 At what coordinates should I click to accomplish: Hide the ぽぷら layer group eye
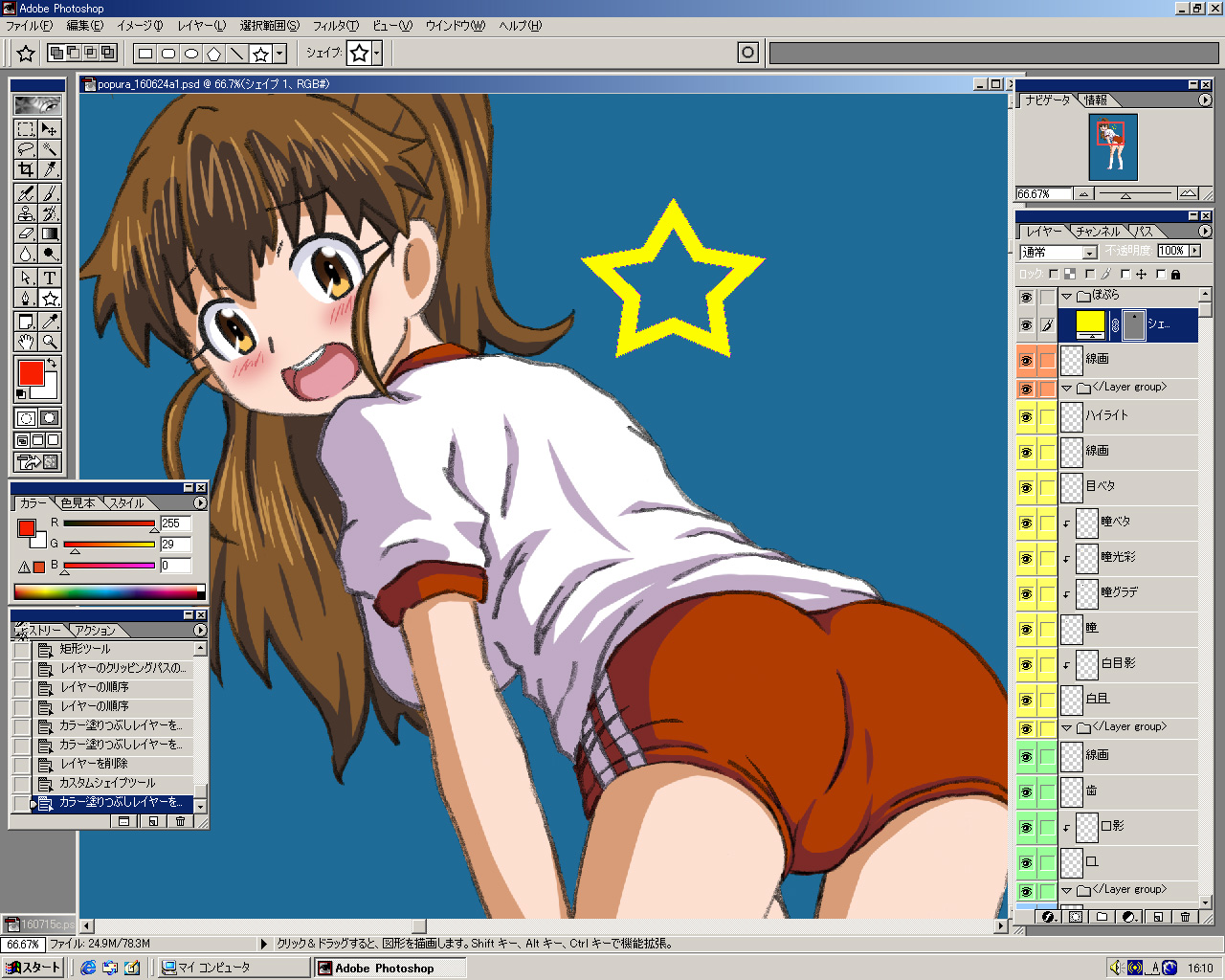tap(1026, 298)
